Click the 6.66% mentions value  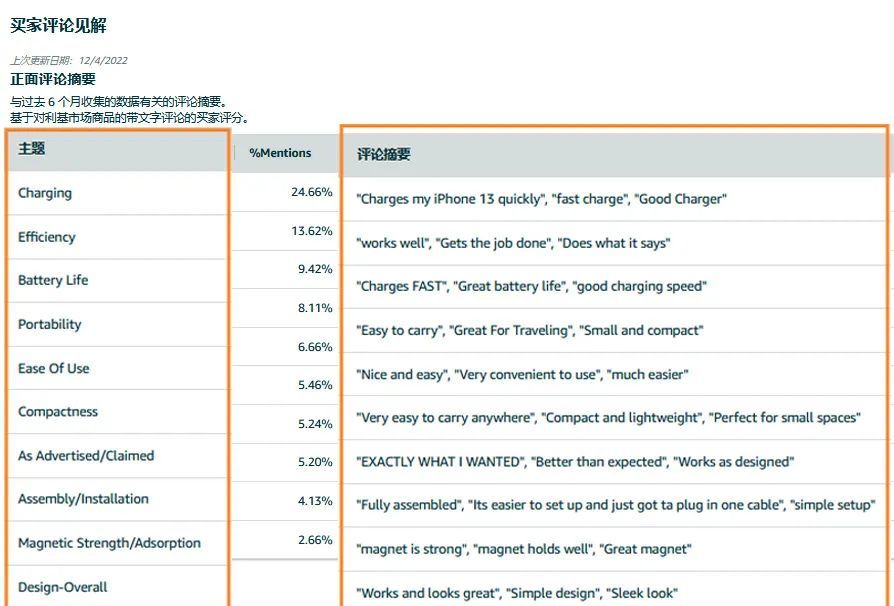[x=315, y=347]
